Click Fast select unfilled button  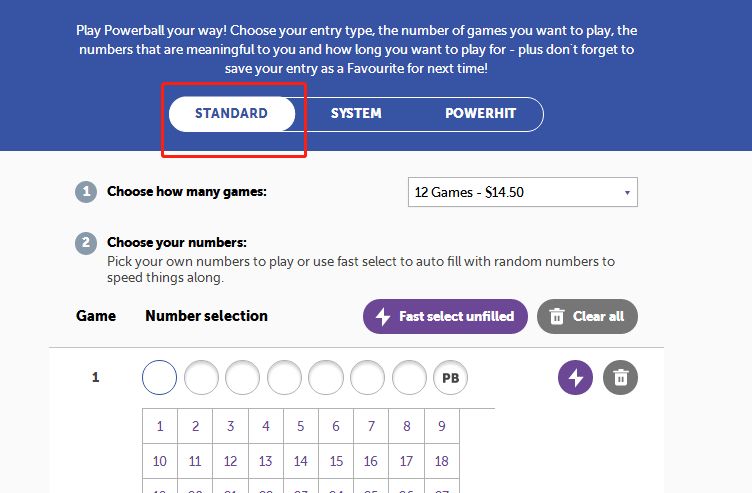pyautogui.click(x=445, y=317)
